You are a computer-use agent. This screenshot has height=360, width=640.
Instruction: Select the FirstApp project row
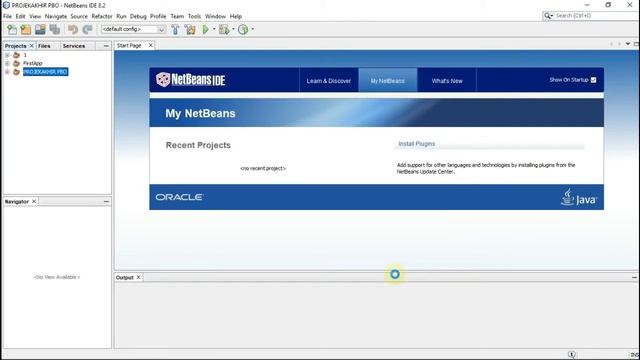point(33,63)
